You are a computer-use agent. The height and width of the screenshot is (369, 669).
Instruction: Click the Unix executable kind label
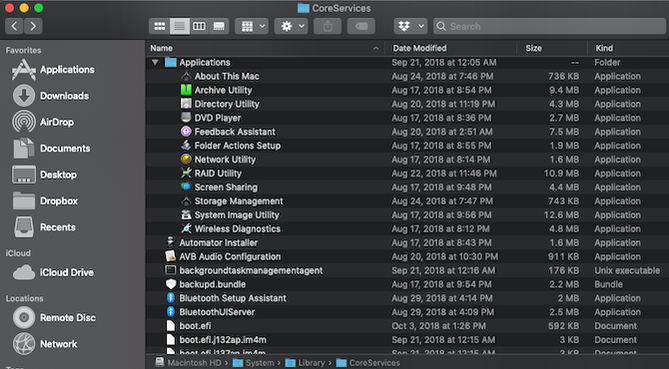pos(627,270)
